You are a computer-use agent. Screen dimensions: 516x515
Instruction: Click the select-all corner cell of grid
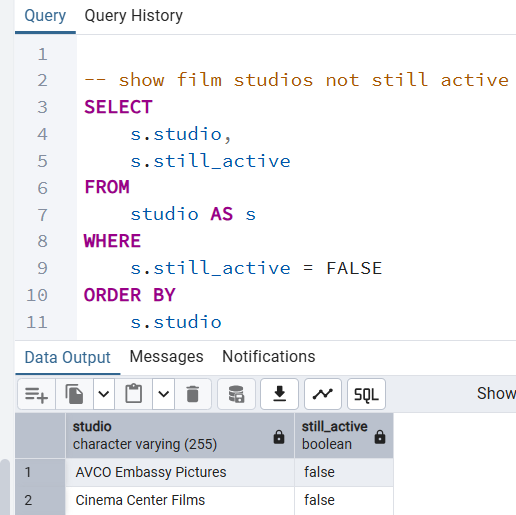pos(40,435)
